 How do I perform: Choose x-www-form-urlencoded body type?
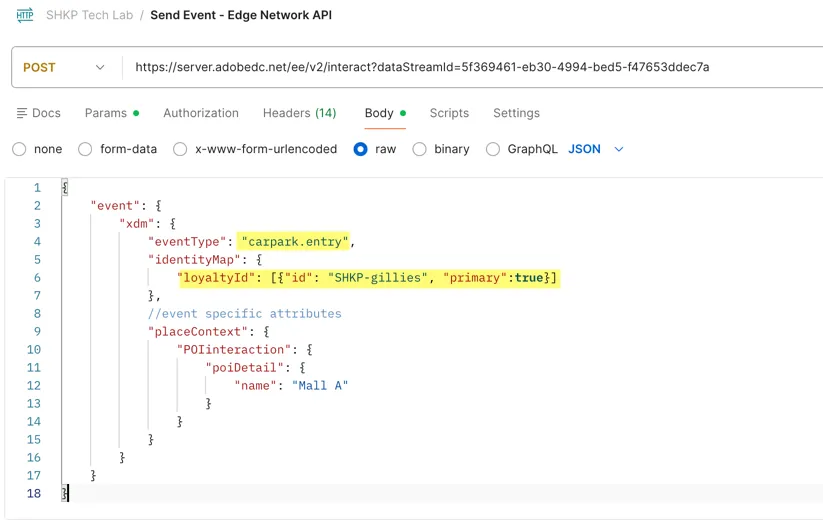pos(180,149)
